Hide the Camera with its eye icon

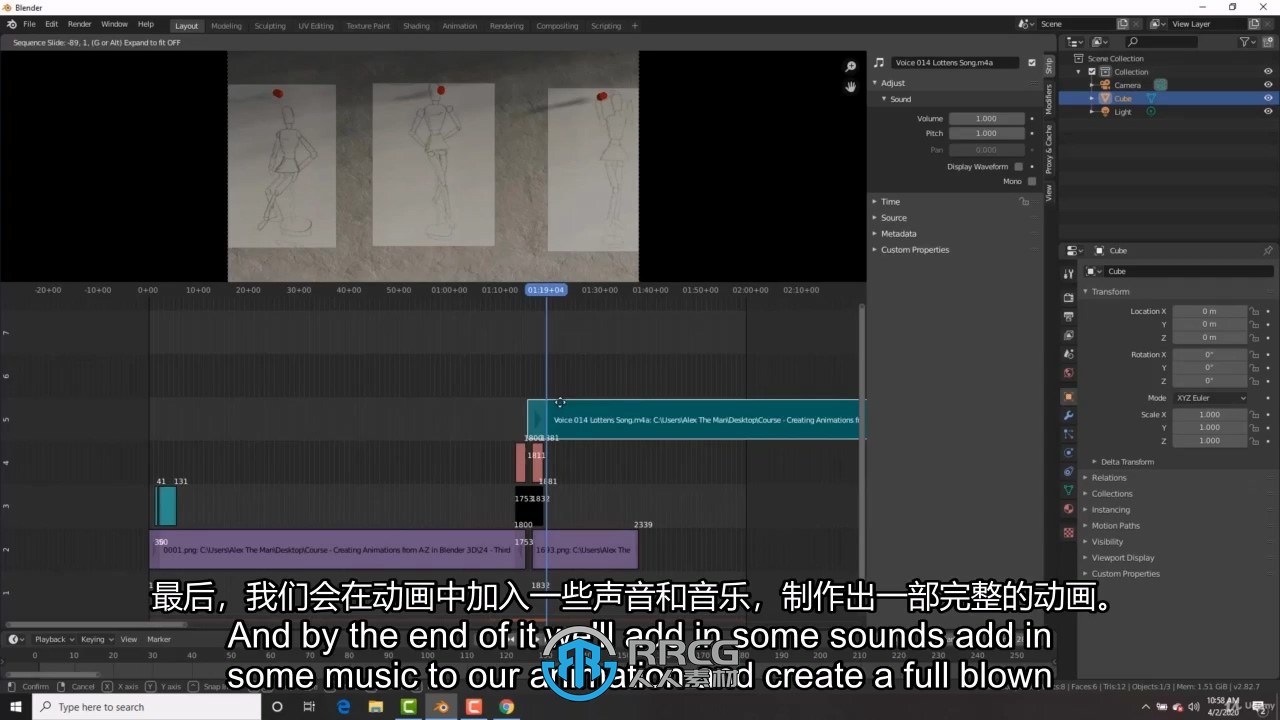1268,85
